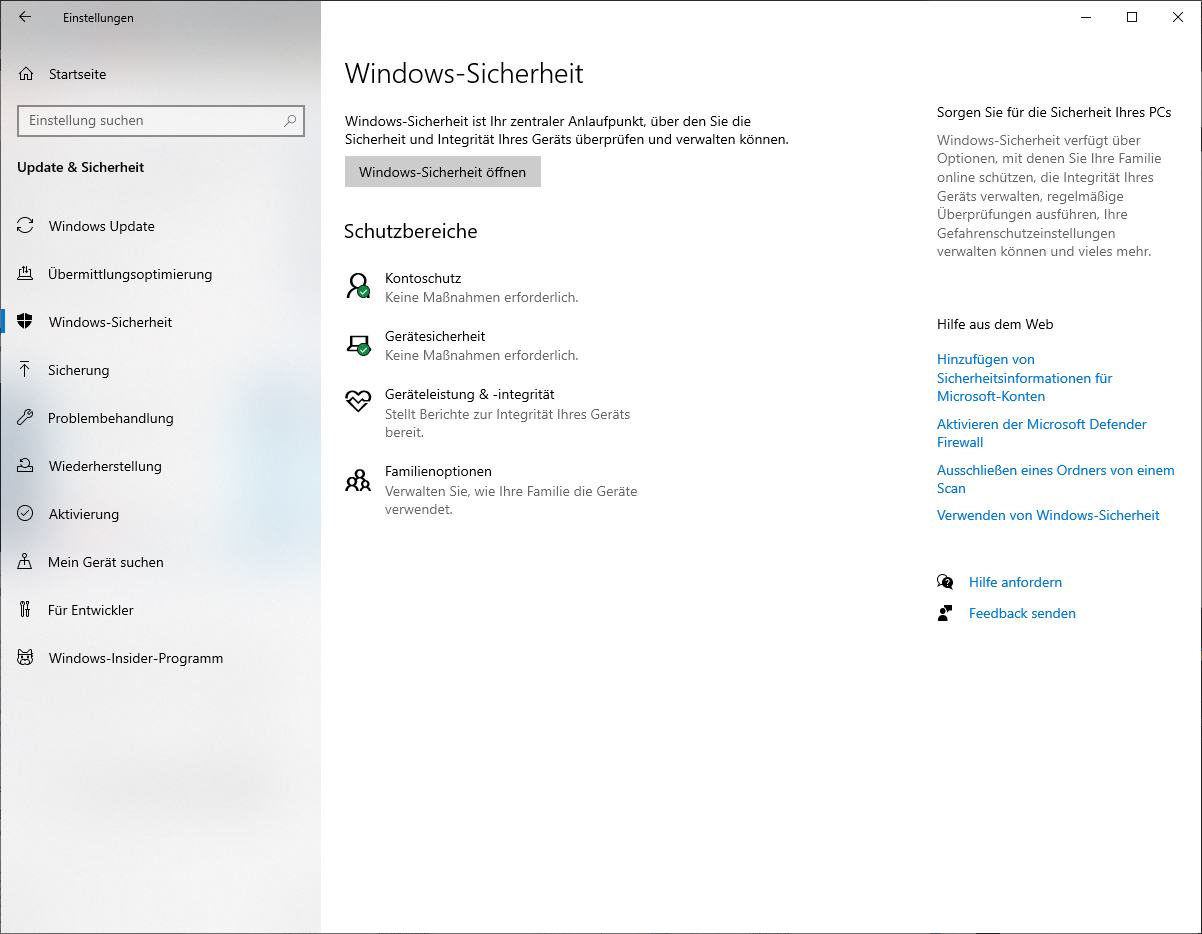
Task: Click the Hilfe anfordern chat icon
Action: tap(945, 582)
